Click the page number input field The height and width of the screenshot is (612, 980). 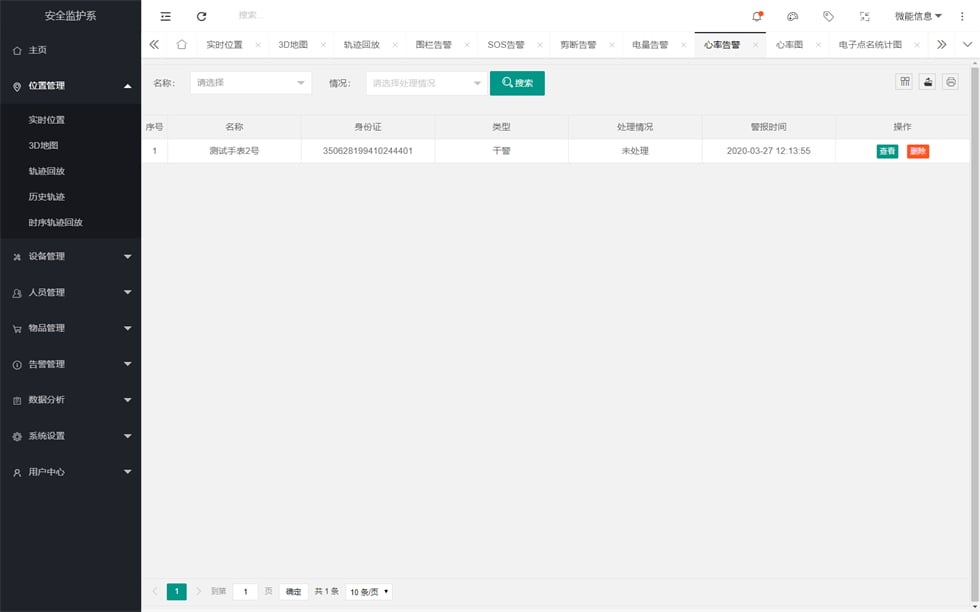(x=245, y=592)
